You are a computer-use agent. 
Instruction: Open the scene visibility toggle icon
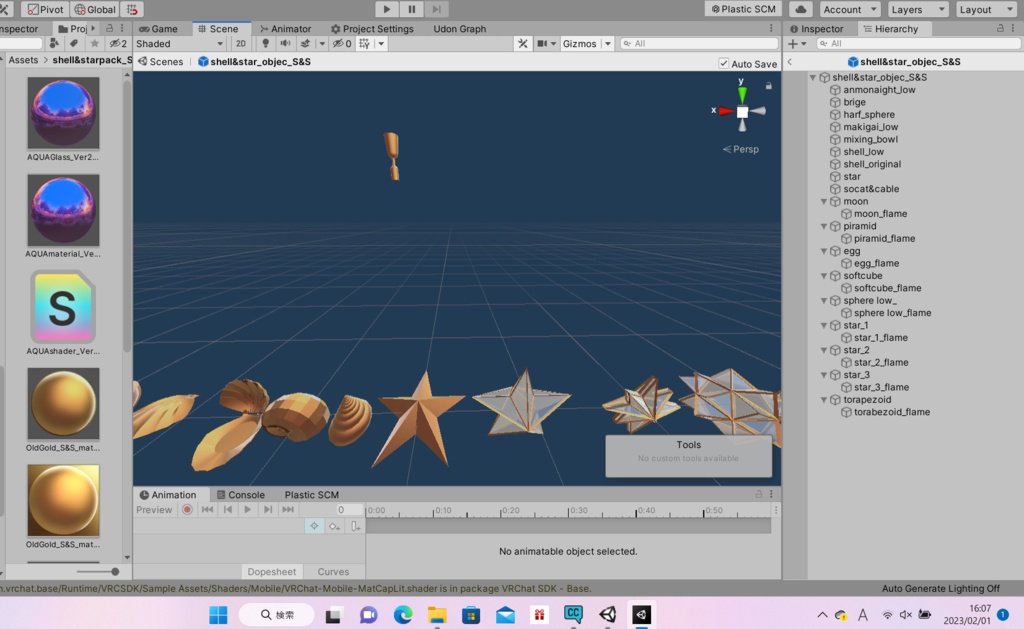339,44
